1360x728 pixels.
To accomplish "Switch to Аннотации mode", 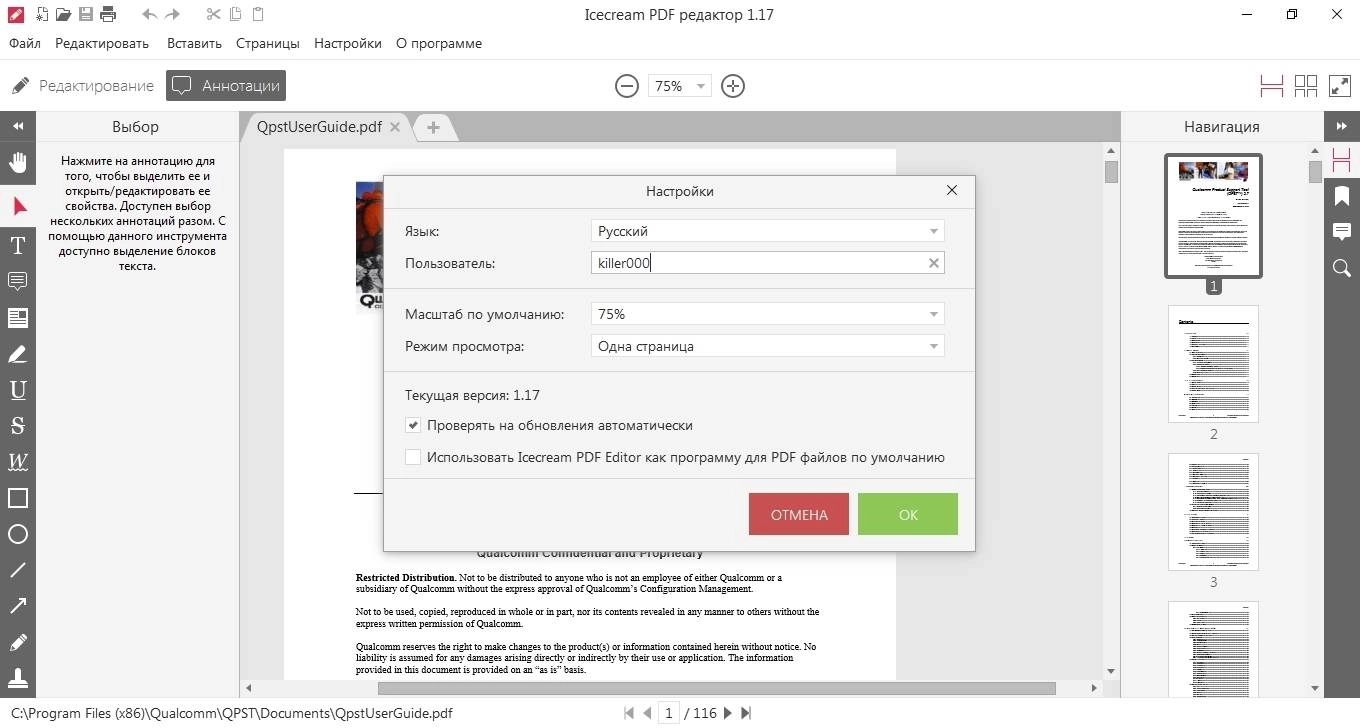I will pyautogui.click(x=226, y=86).
